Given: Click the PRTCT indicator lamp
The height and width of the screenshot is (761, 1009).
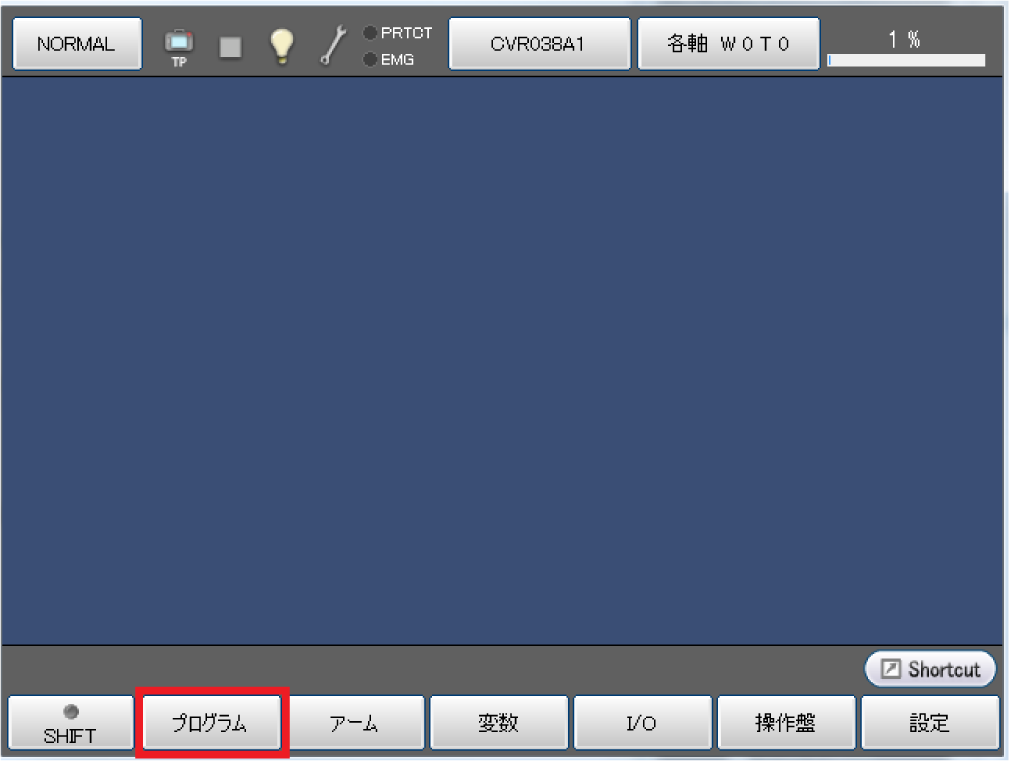Looking at the screenshot, I should click(x=370, y=32).
